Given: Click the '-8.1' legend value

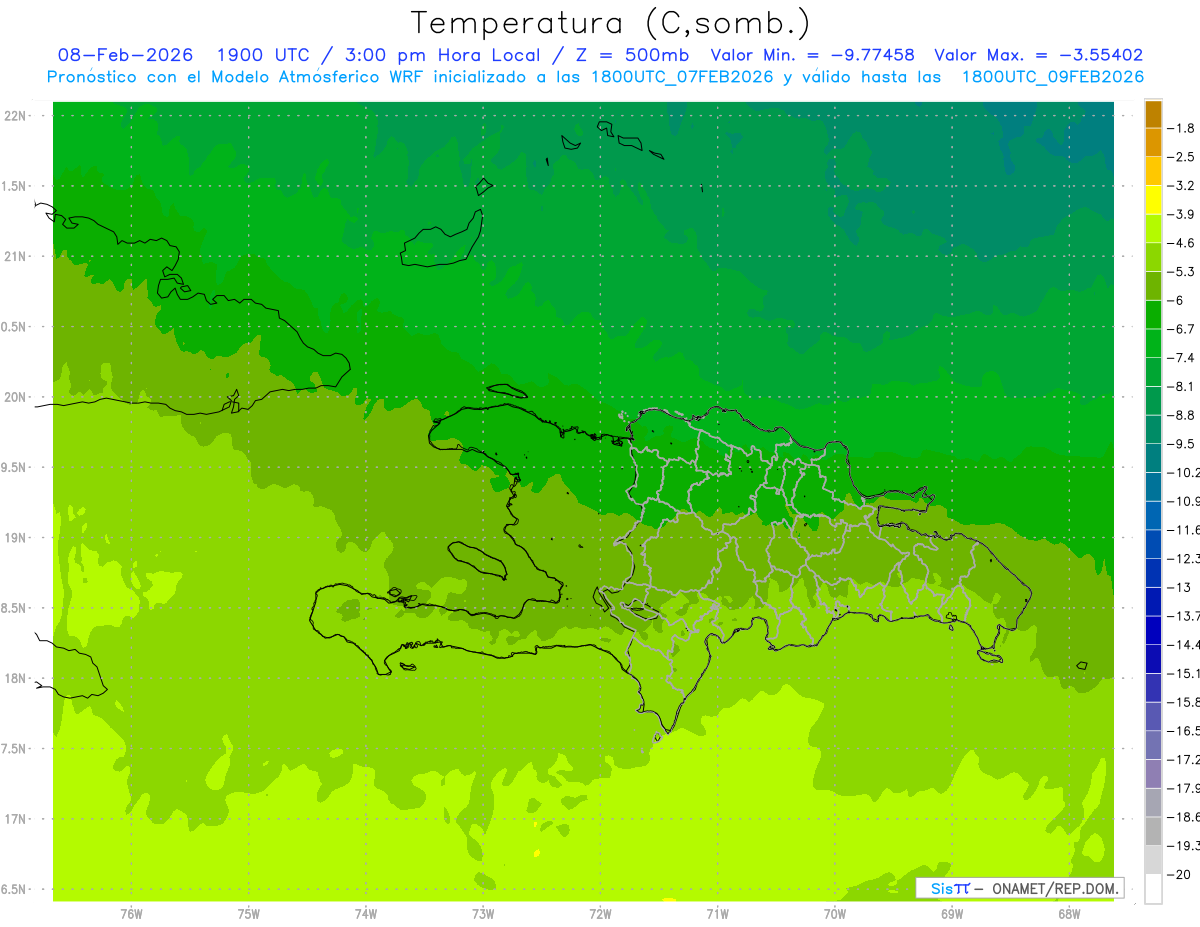Looking at the screenshot, I should pyautogui.click(x=1182, y=386).
